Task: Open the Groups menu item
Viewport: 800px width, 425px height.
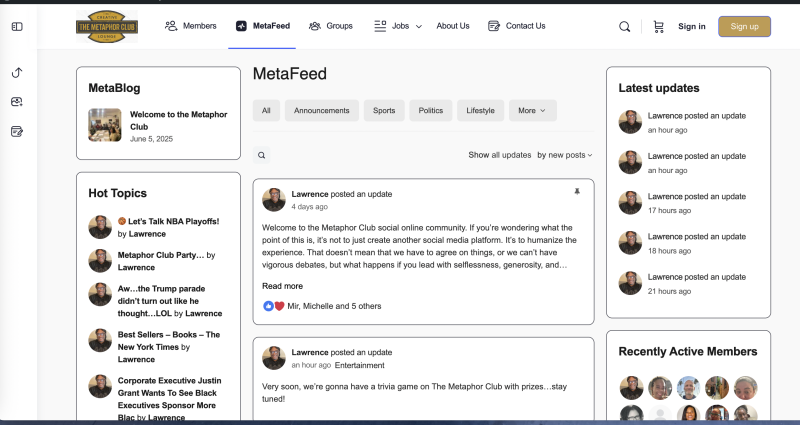Action: tap(331, 26)
